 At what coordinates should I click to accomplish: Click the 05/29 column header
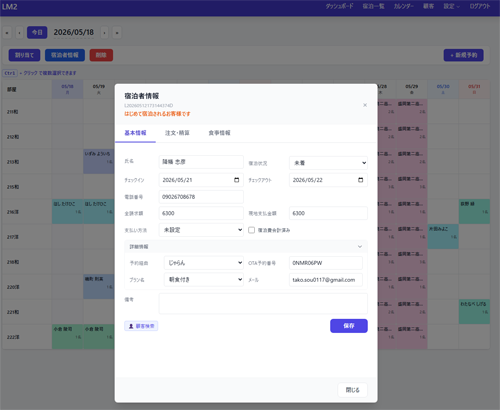[x=412, y=89]
